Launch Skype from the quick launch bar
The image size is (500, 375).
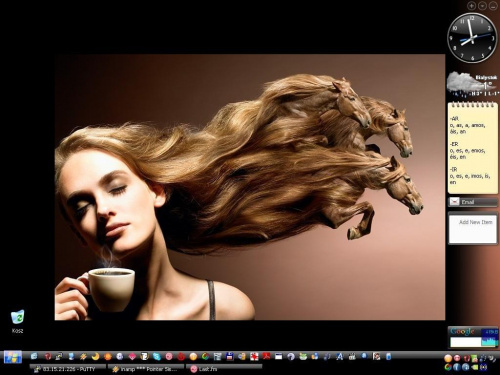coord(157,357)
